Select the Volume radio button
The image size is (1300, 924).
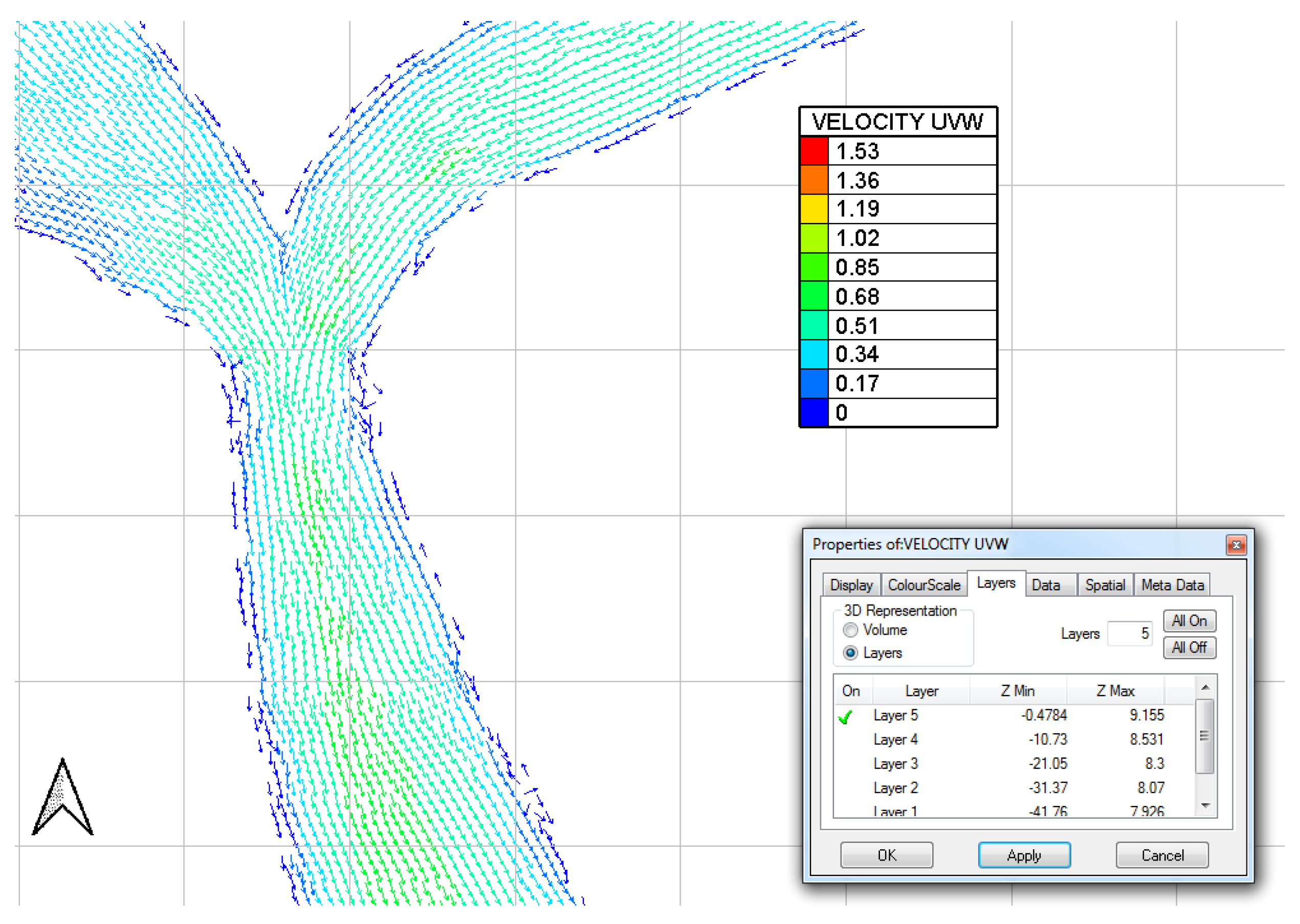click(x=850, y=630)
